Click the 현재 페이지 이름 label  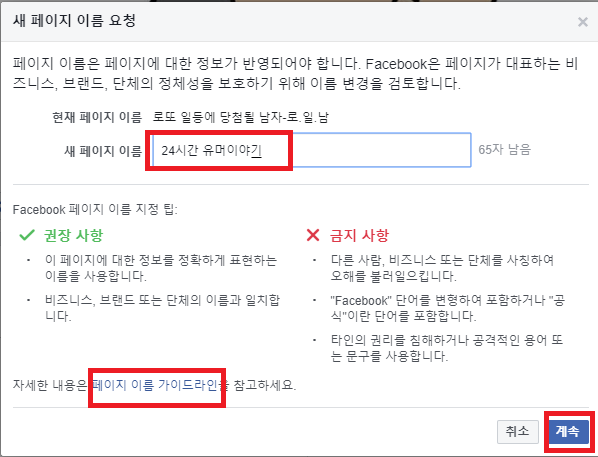[x=97, y=117]
